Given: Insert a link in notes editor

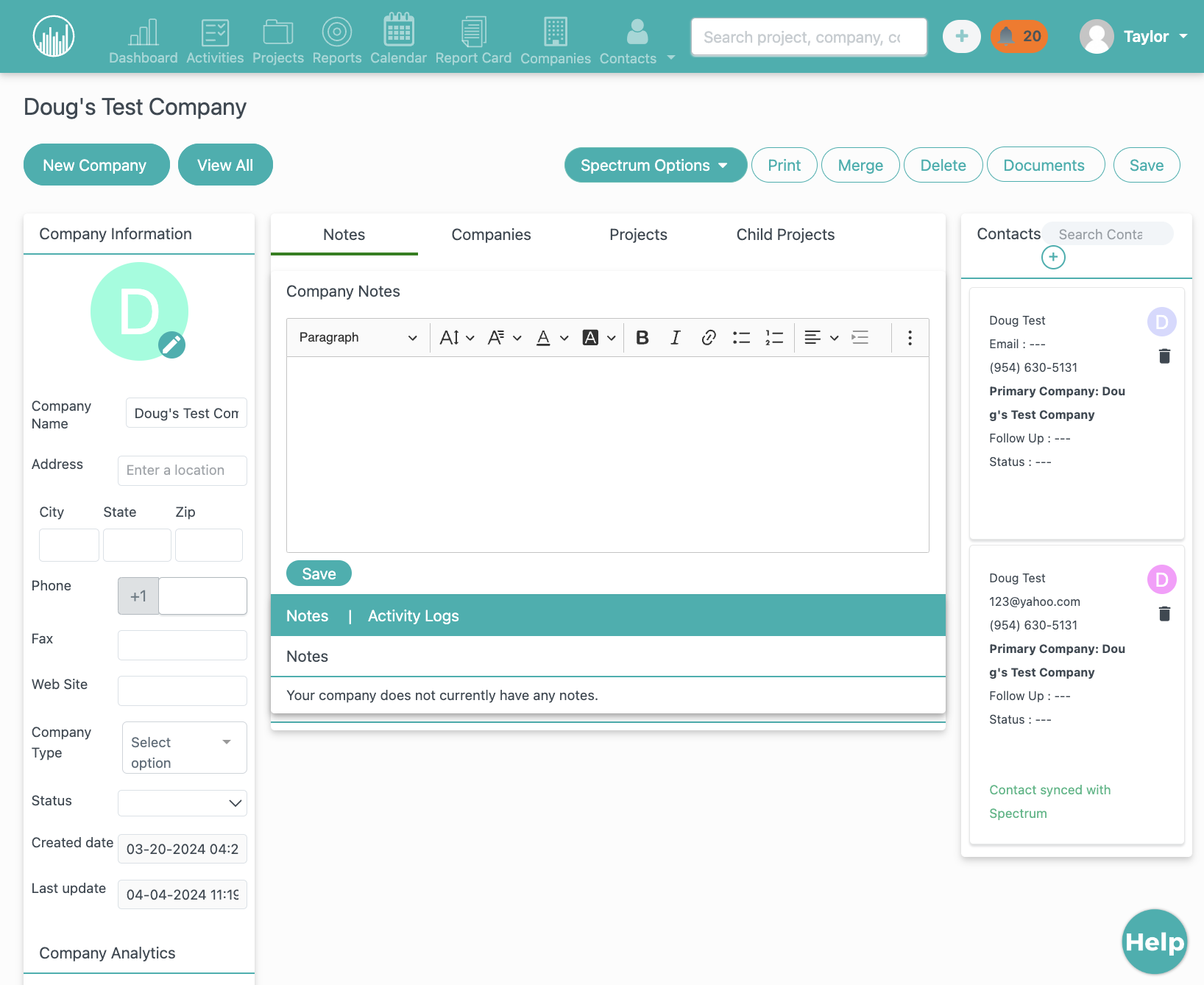Looking at the screenshot, I should (709, 337).
